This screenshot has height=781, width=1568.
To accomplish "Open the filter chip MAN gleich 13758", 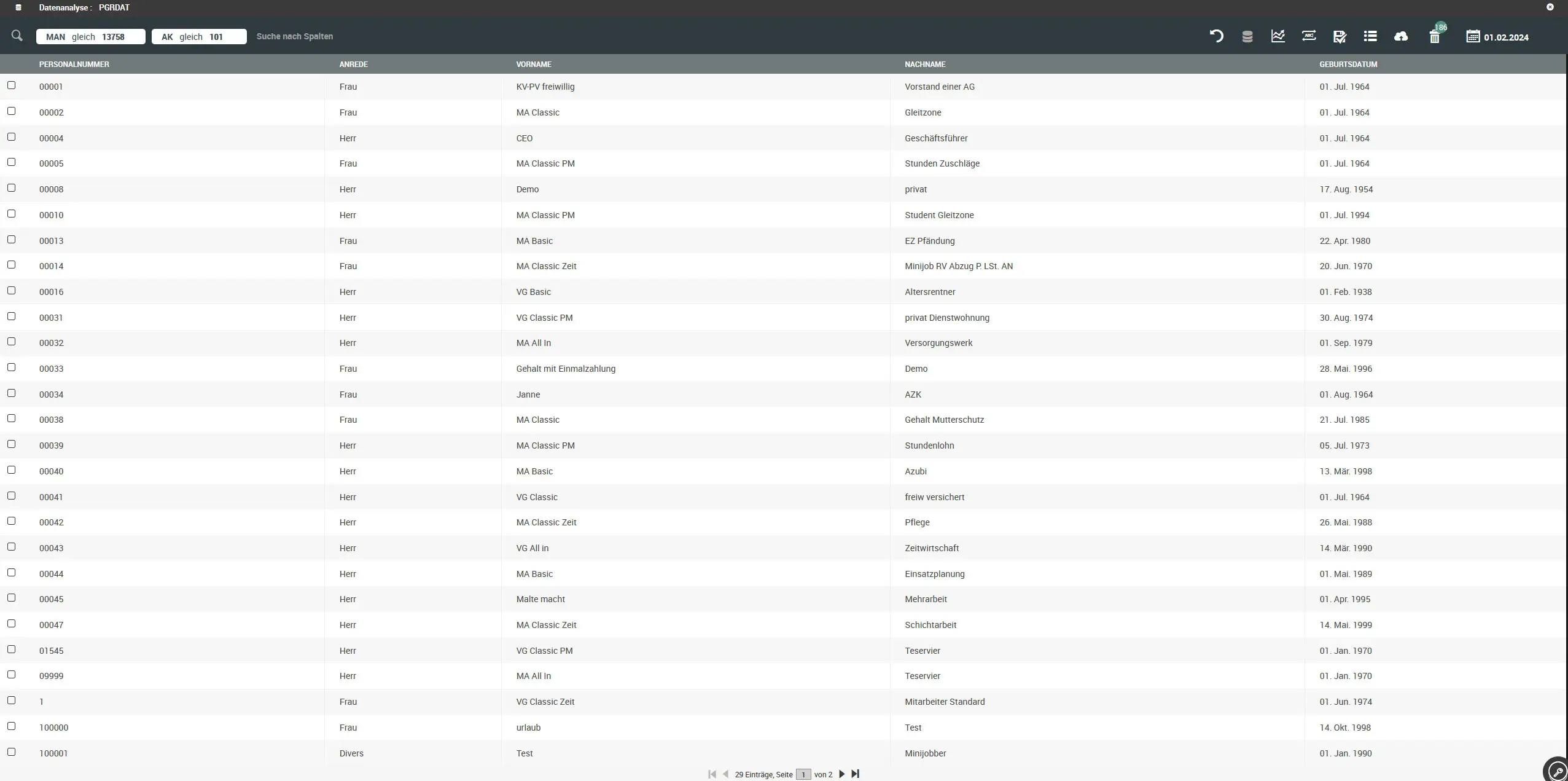I will [x=90, y=36].
